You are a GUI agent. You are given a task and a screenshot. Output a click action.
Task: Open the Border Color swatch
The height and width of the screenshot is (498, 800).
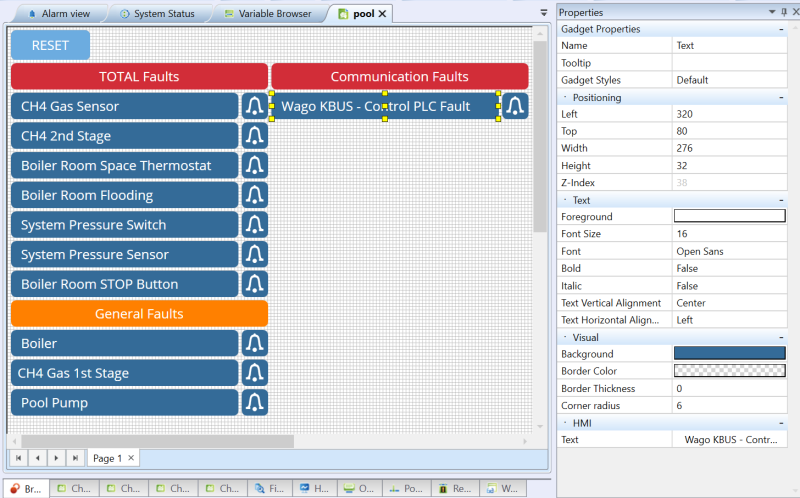(730, 370)
